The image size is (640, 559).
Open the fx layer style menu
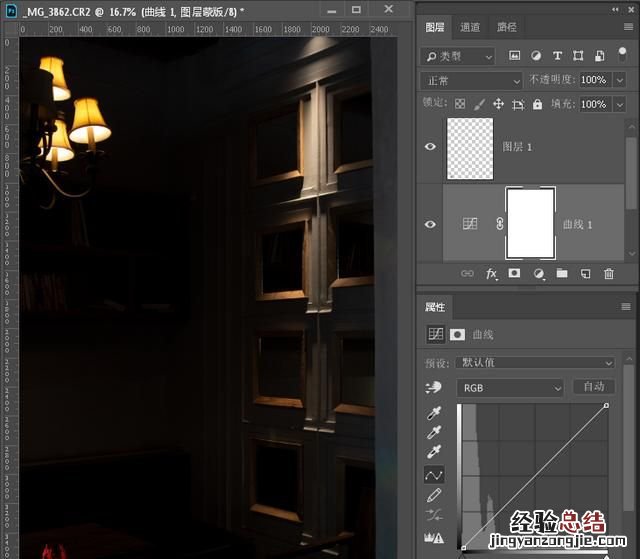491,273
